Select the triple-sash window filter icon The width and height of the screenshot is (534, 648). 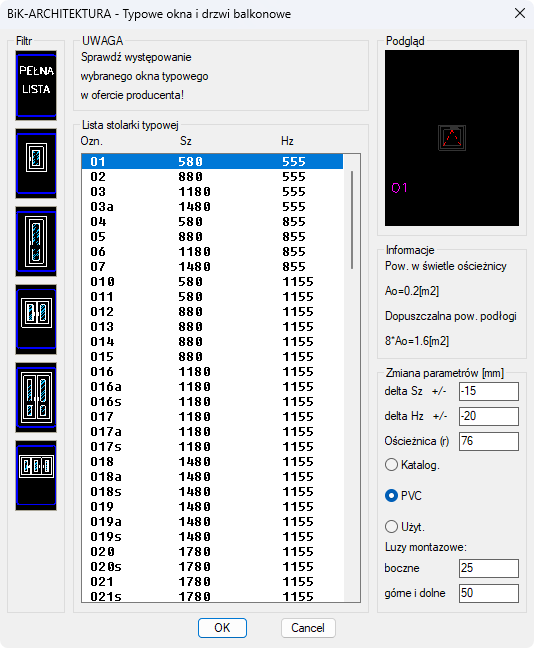point(36,475)
